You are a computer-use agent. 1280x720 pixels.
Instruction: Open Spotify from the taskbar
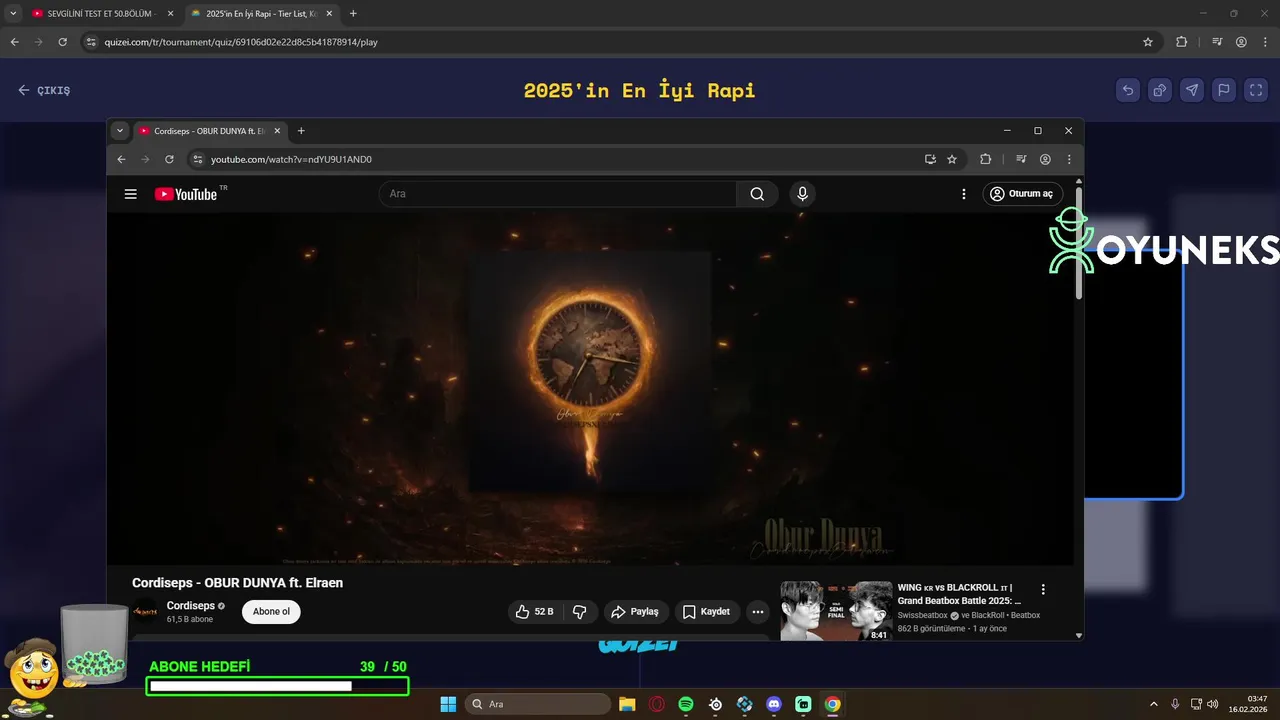click(686, 704)
